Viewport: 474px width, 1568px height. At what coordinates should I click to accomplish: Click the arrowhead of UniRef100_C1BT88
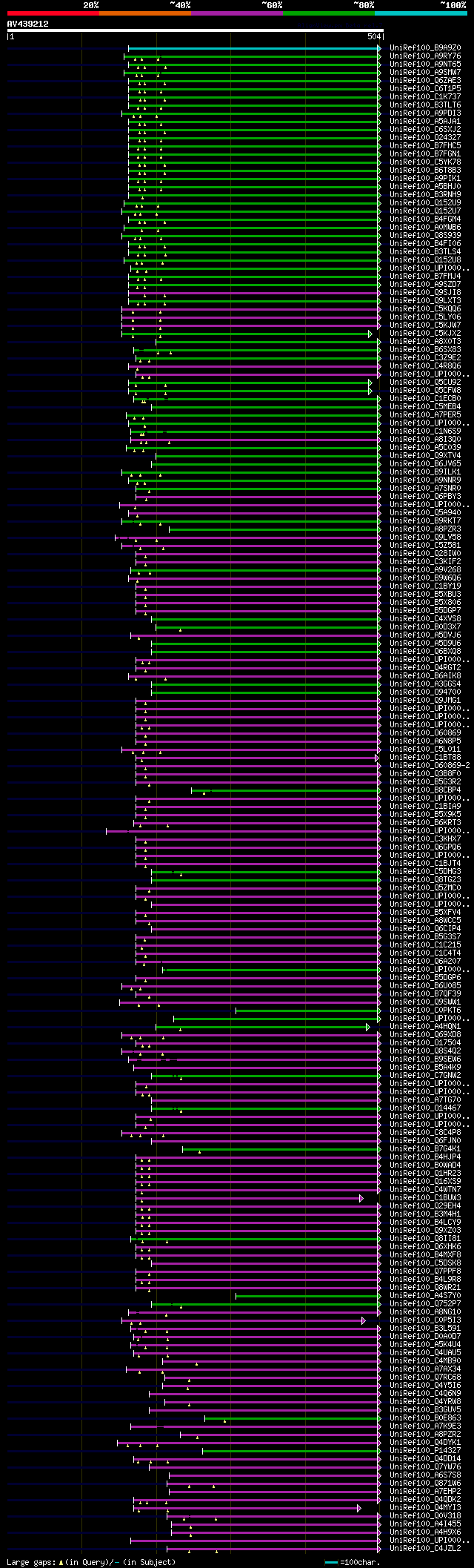click(x=376, y=758)
